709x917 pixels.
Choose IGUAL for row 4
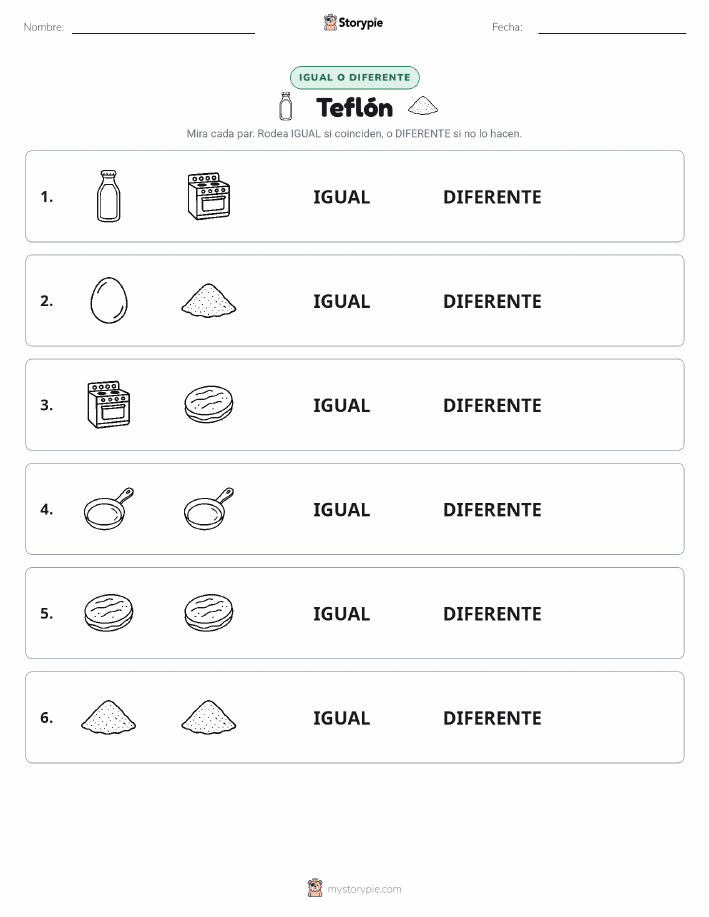342,509
